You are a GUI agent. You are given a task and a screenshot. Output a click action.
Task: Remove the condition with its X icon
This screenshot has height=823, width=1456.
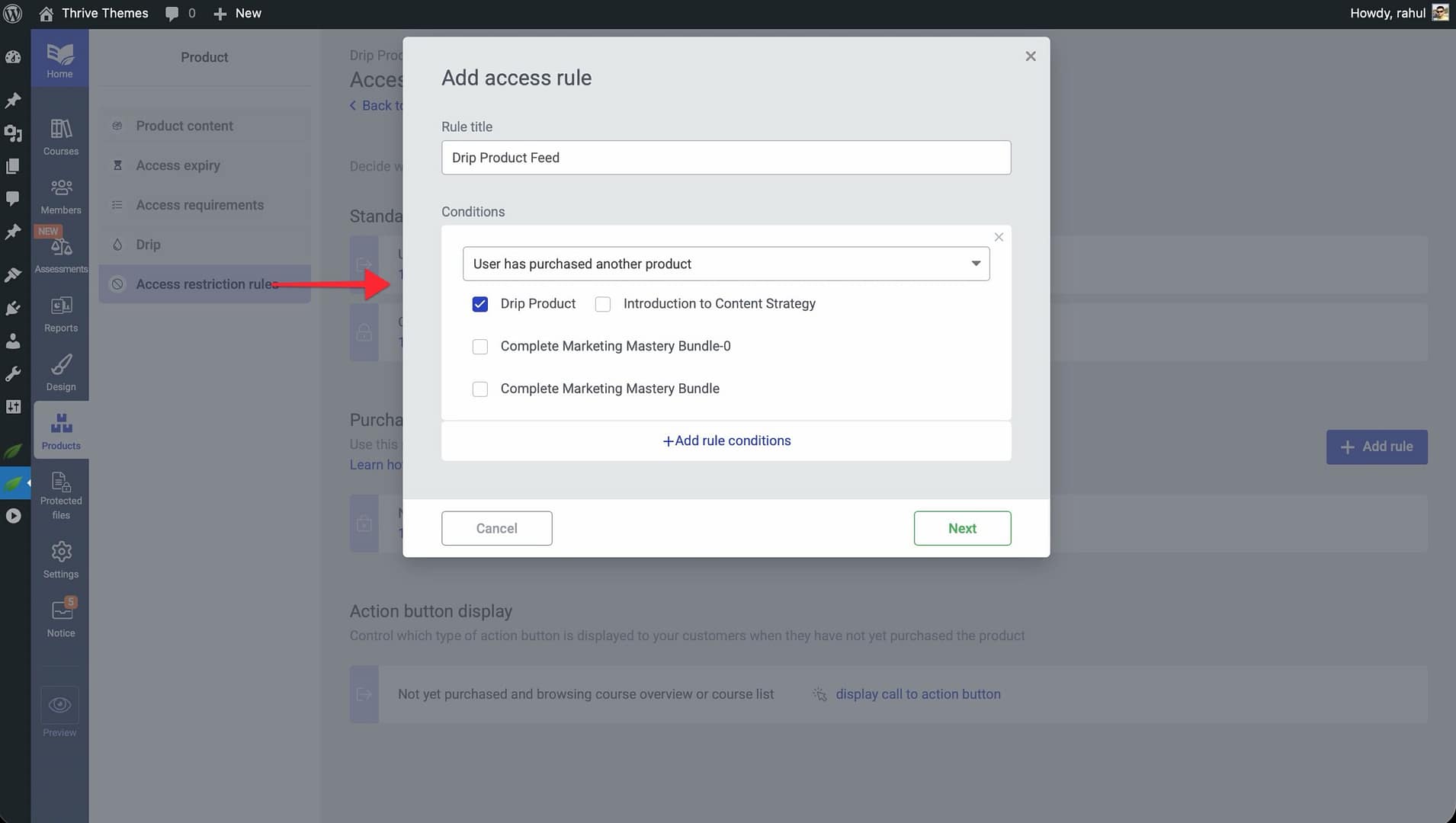pyautogui.click(x=999, y=238)
